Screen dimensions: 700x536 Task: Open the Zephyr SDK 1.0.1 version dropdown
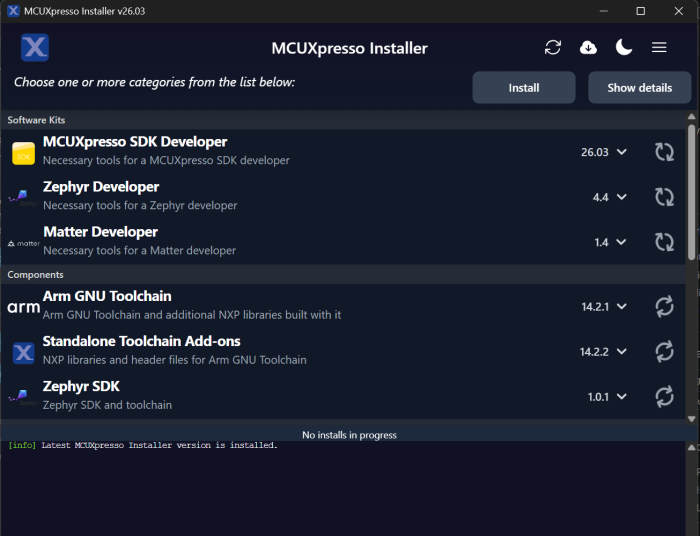pyautogui.click(x=607, y=397)
